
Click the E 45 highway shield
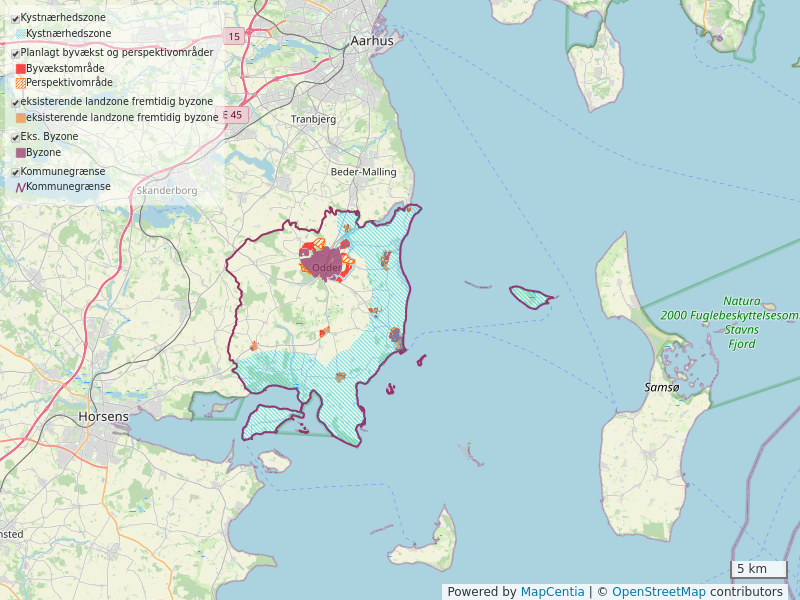tap(234, 115)
